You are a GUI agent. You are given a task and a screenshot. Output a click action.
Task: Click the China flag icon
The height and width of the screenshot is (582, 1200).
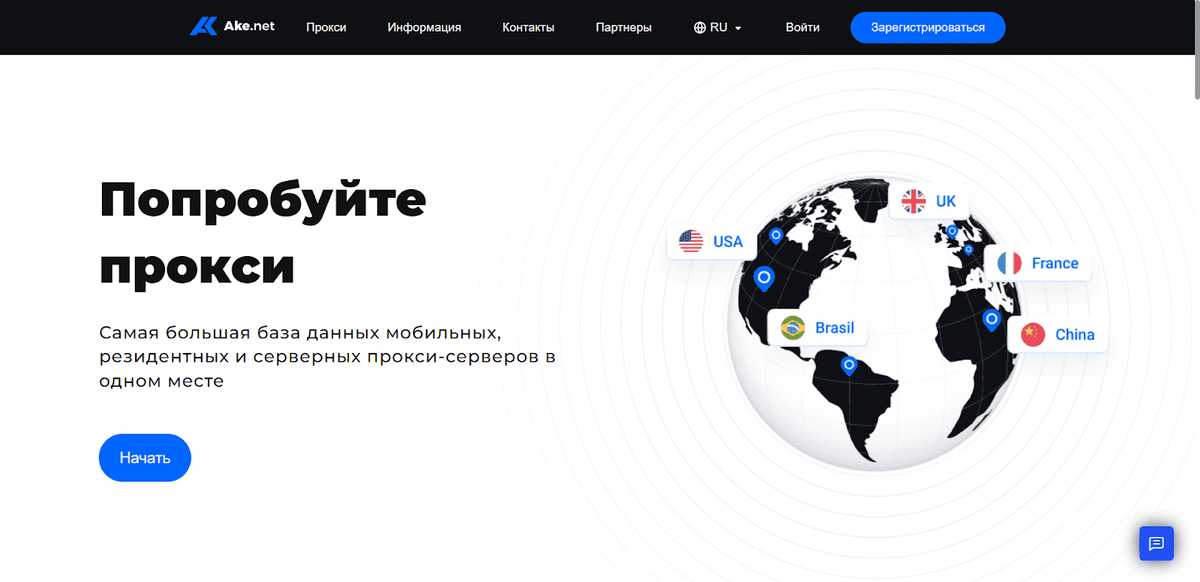[x=1033, y=335]
